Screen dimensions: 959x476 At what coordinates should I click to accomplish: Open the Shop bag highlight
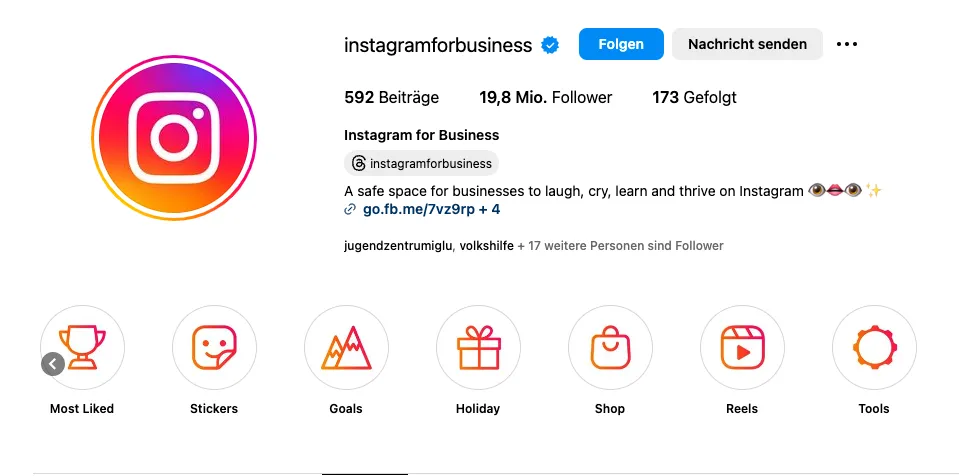610,348
